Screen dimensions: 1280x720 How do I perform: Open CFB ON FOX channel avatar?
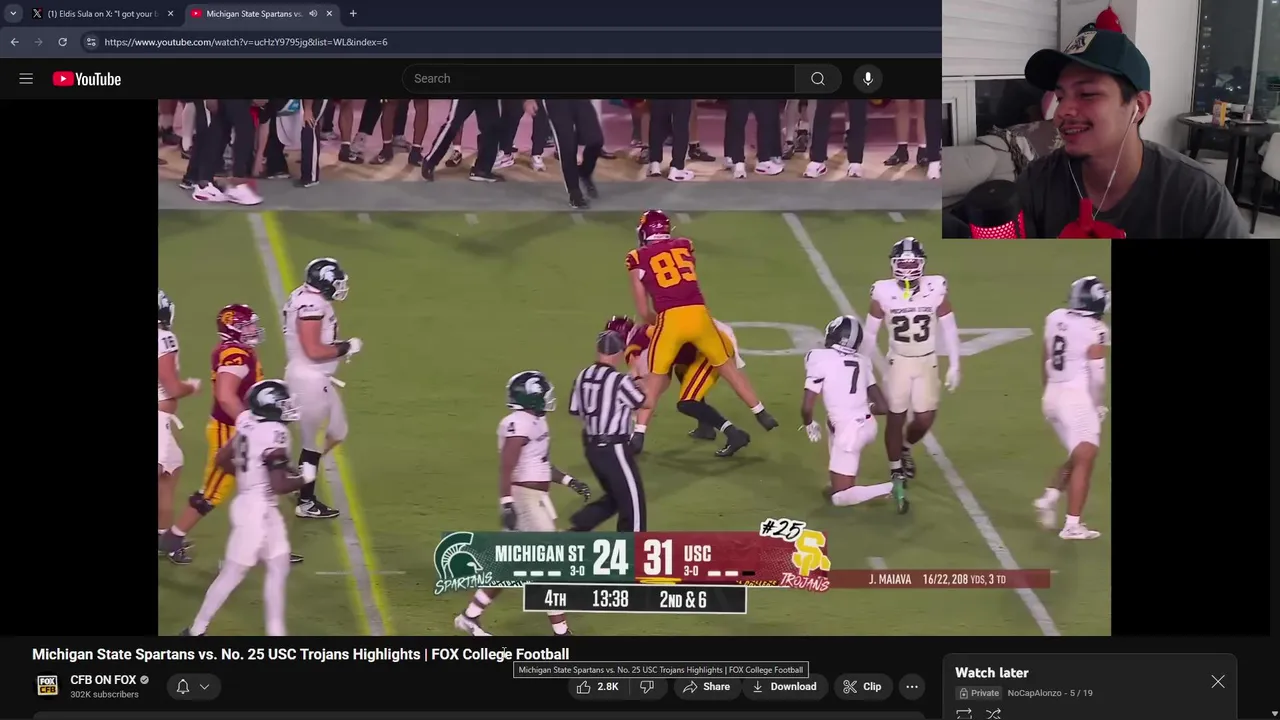point(47,686)
